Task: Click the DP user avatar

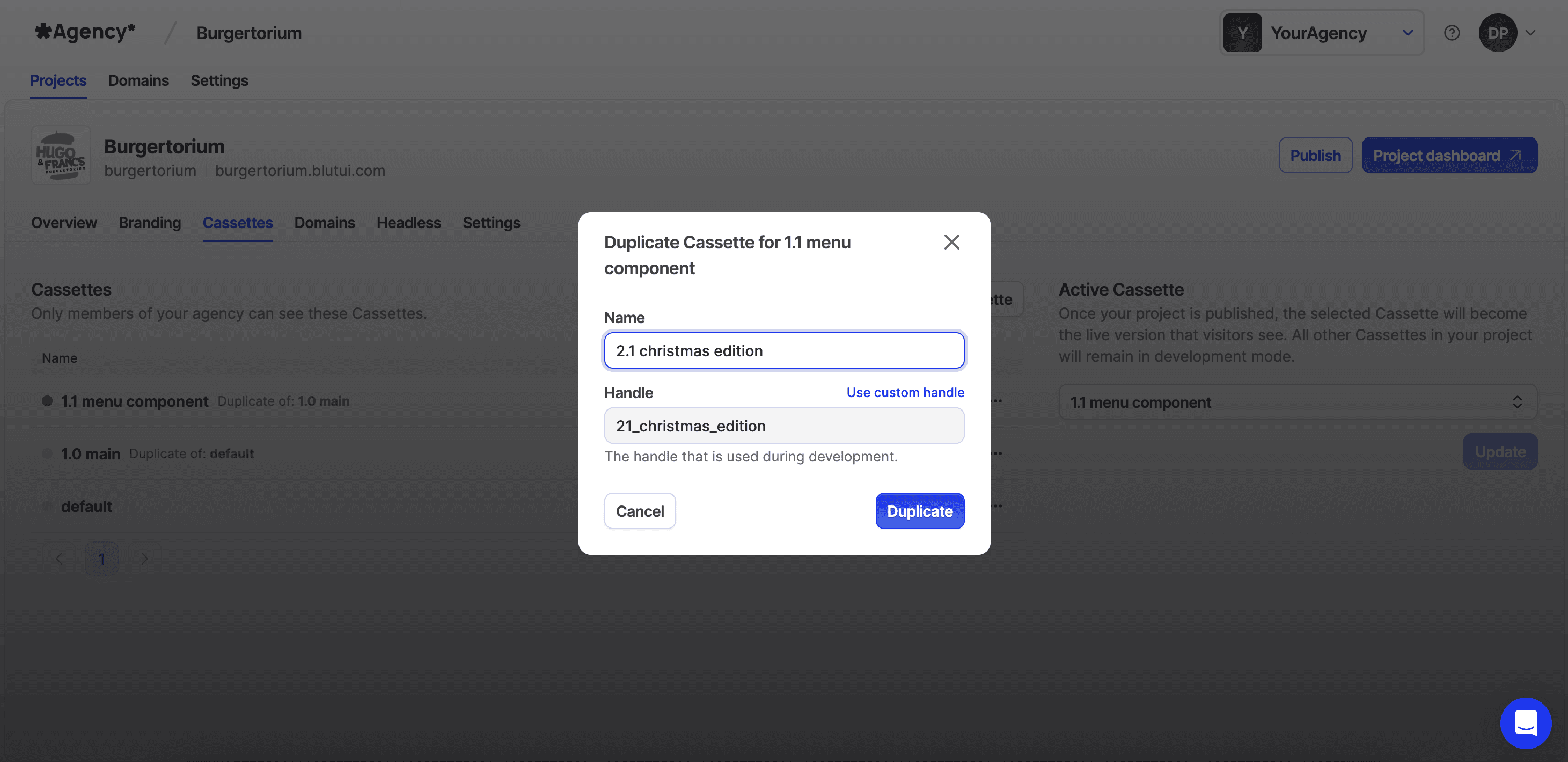Action: (x=1497, y=33)
